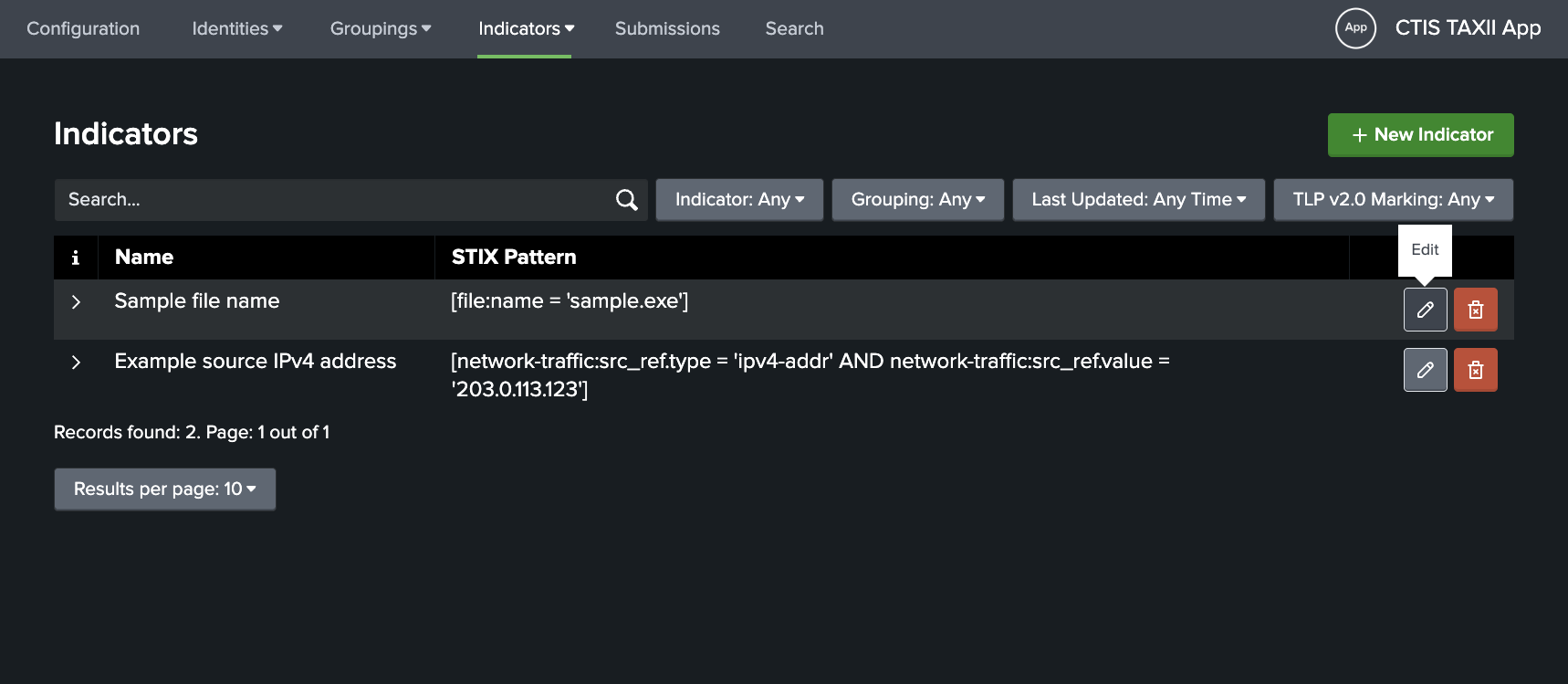Click the info column header icon
Viewport: 1568px width, 684px height.
point(76,258)
